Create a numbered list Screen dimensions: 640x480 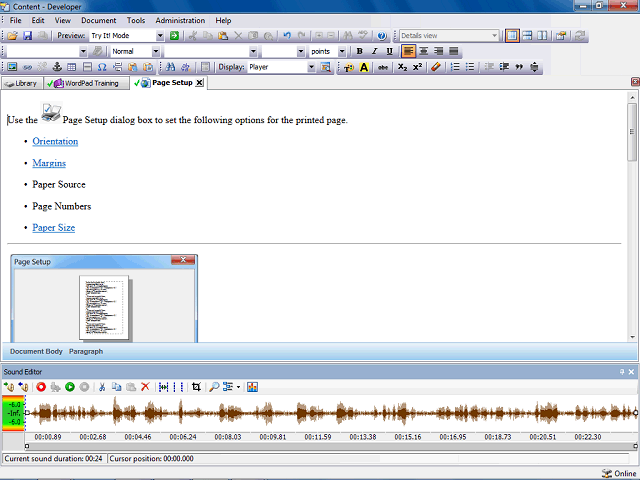(455, 67)
